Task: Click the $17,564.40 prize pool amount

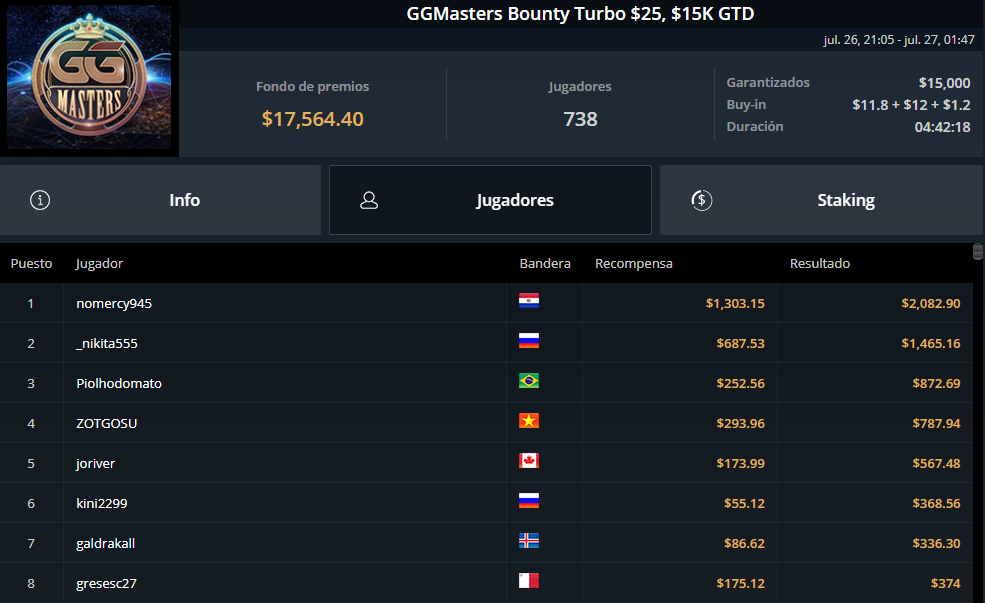Action: [x=313, y=119]
